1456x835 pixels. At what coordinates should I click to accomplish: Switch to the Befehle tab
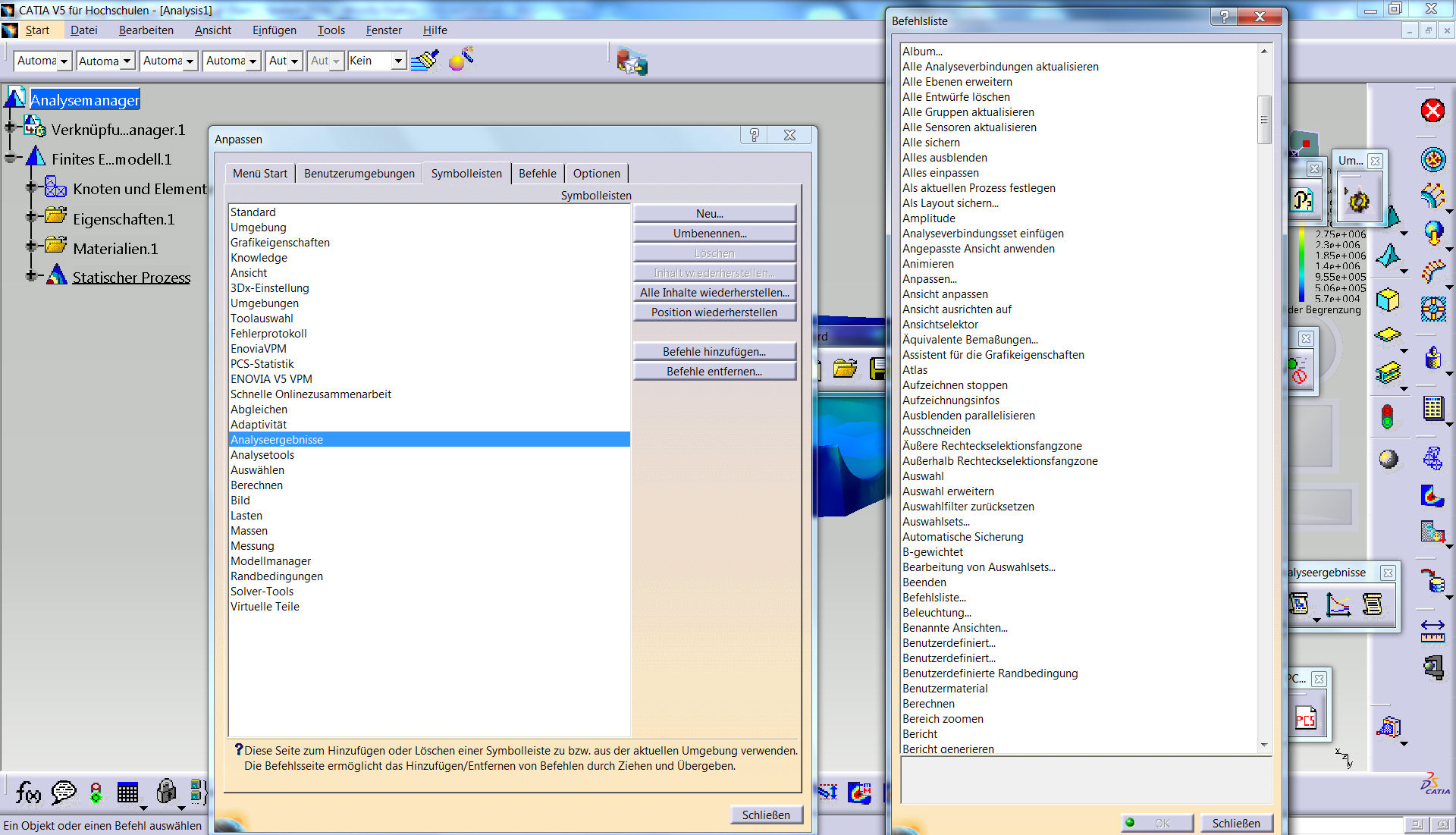[x=537, y=174]
